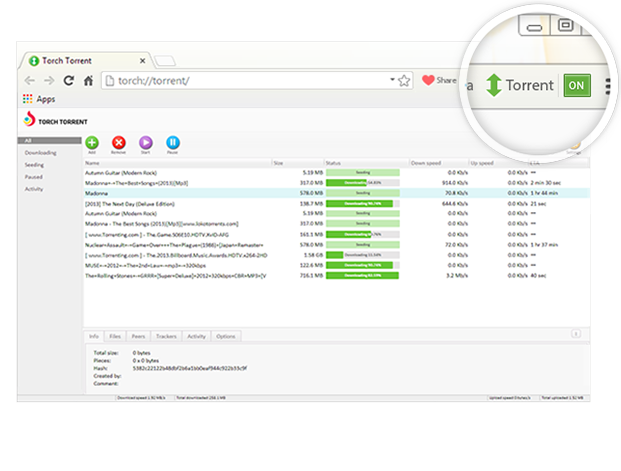This screenshot has width=621, height=471.
Task: Show Seeding torrents in sidebar
Action: pos(34,165)
